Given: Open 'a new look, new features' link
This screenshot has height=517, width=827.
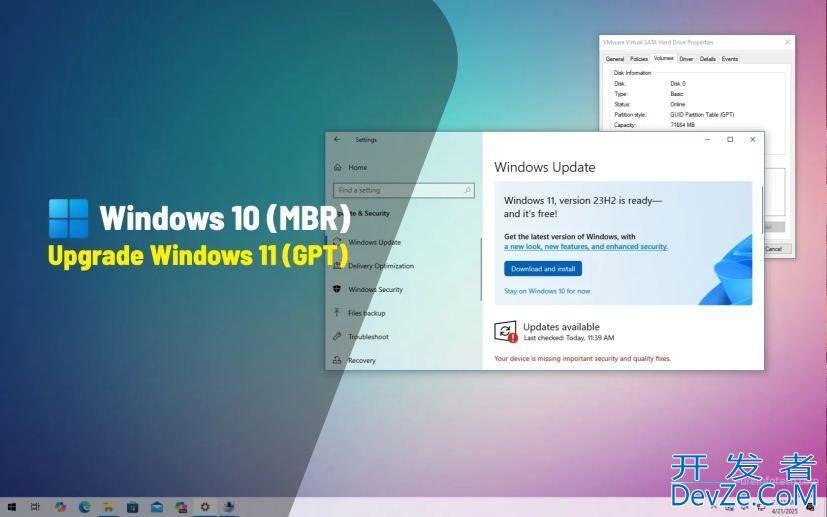Looking at the screenshot, I should [x=586, y=246].
